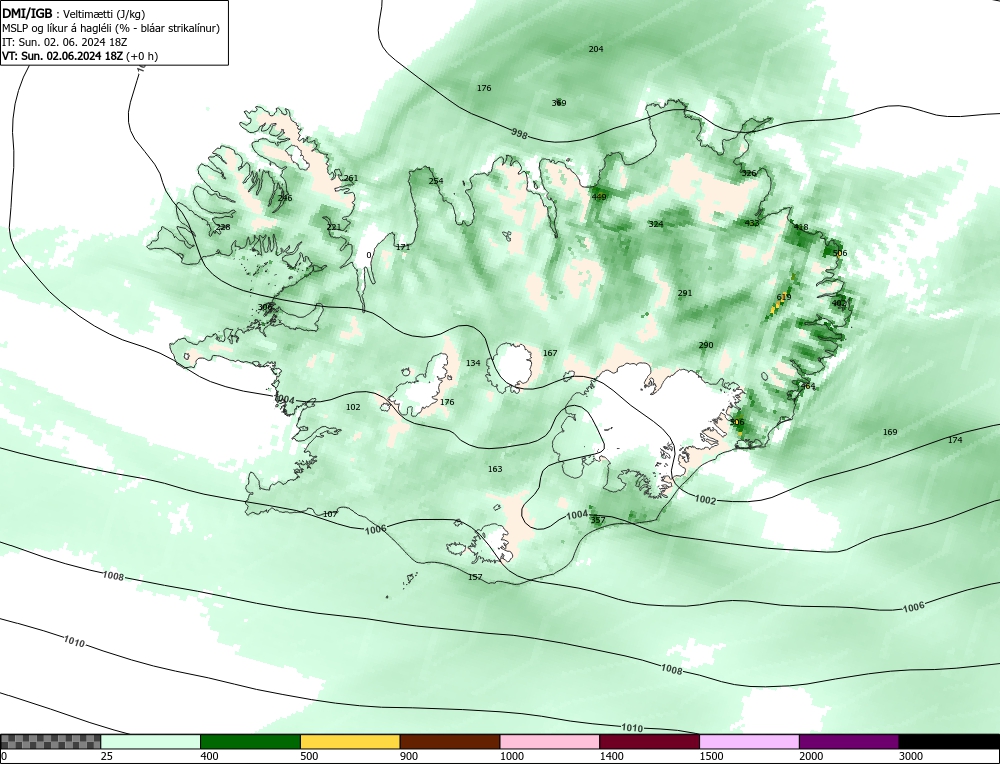Click the map value '171'

point(403,247)
